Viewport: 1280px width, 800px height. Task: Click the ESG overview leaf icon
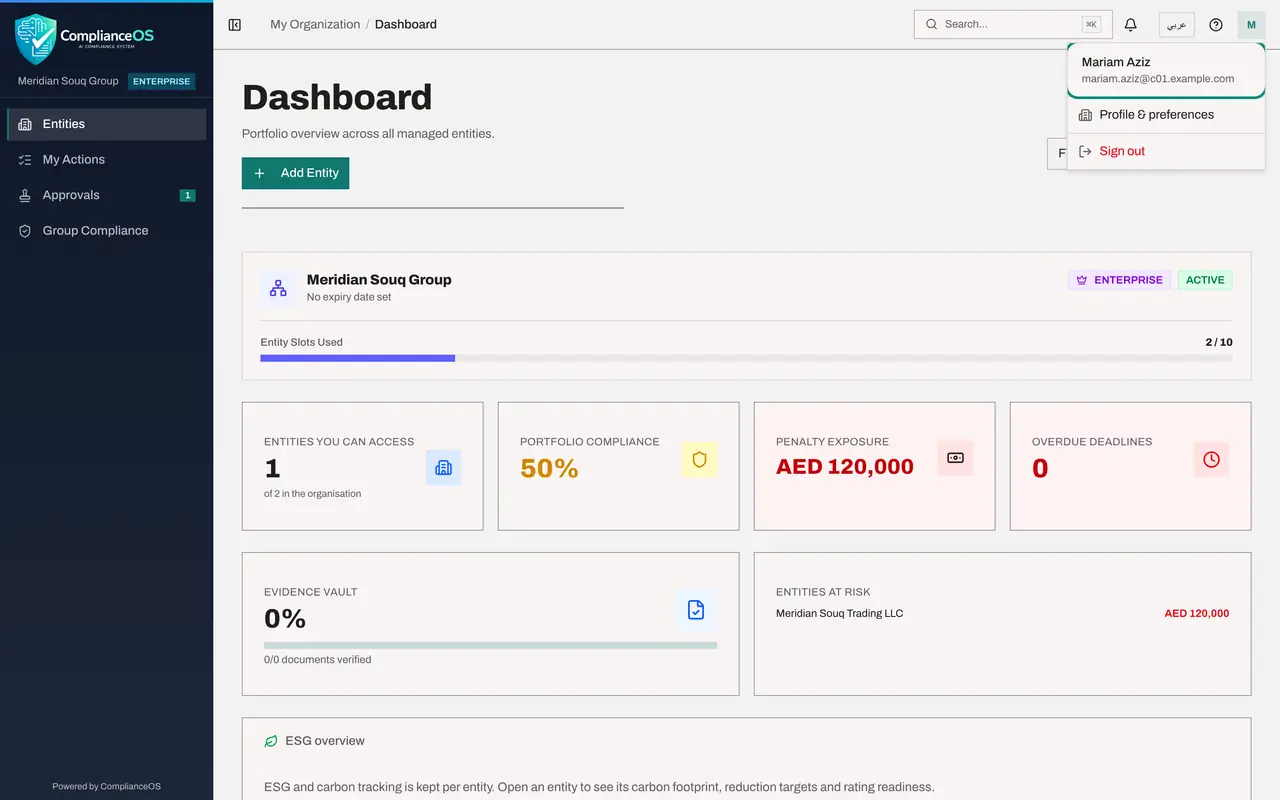click(x=271, y=741)
